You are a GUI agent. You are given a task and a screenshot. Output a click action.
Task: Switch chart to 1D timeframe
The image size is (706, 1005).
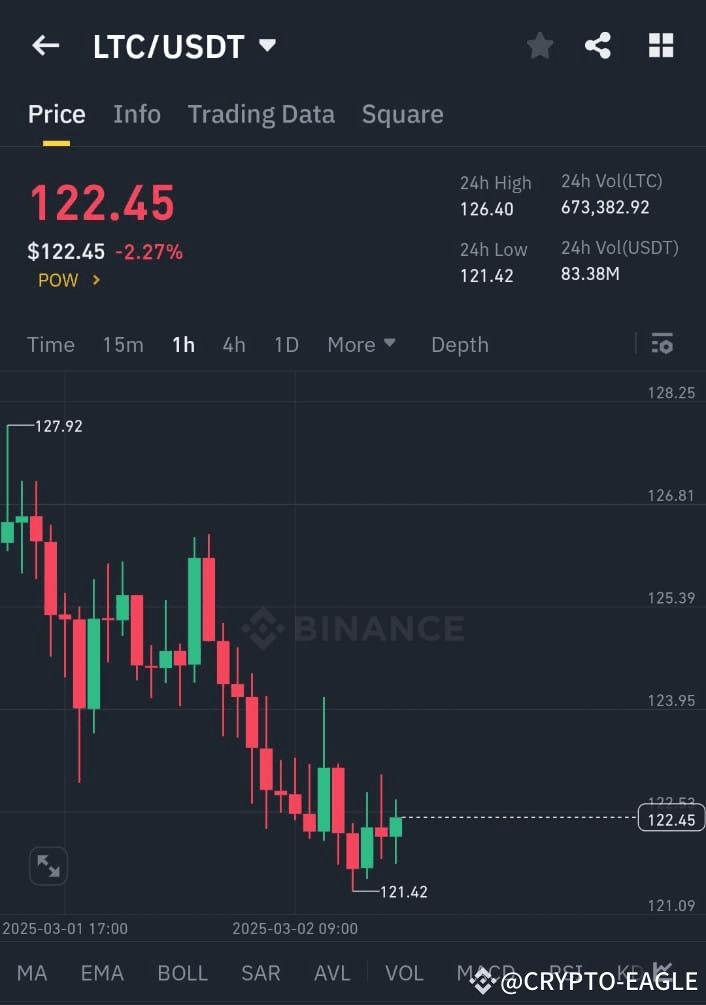tap(286, 344)
